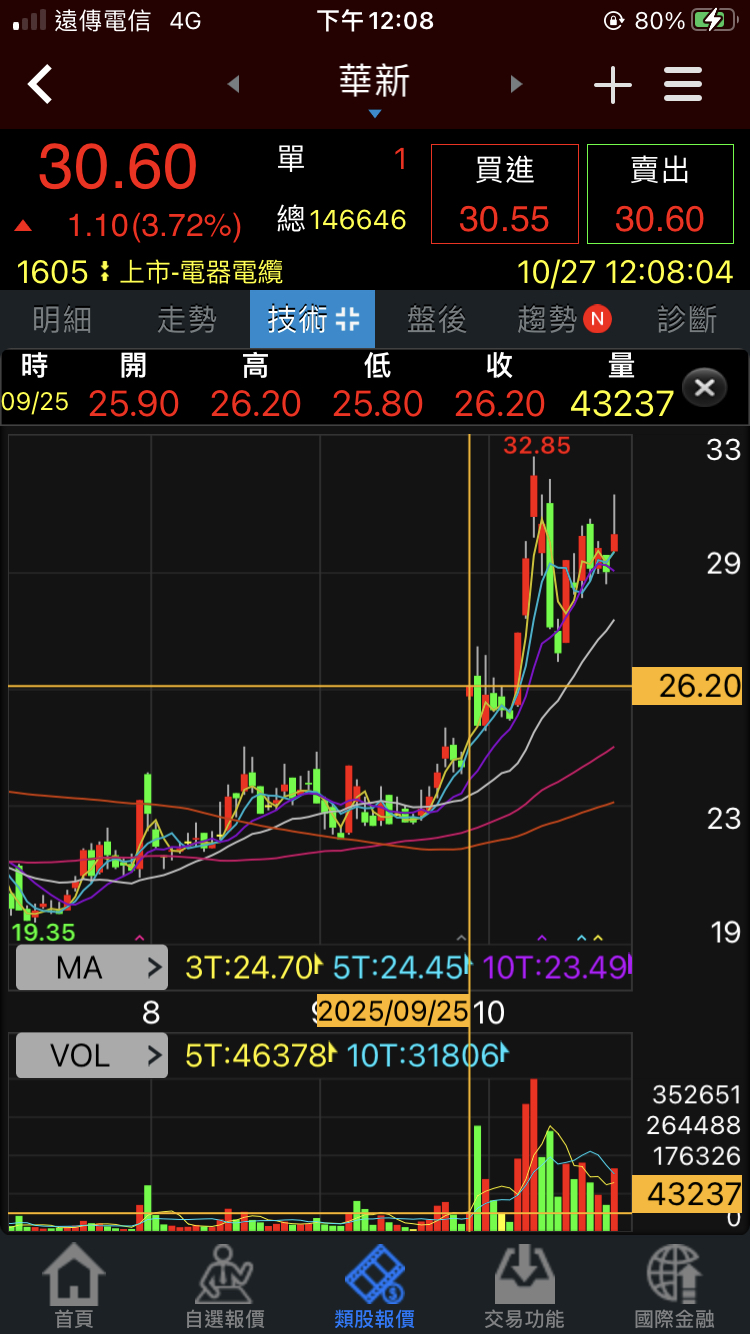Open the hamburger menu icon
Viewport: 750px width, 1334px height.
click(683, 85)
